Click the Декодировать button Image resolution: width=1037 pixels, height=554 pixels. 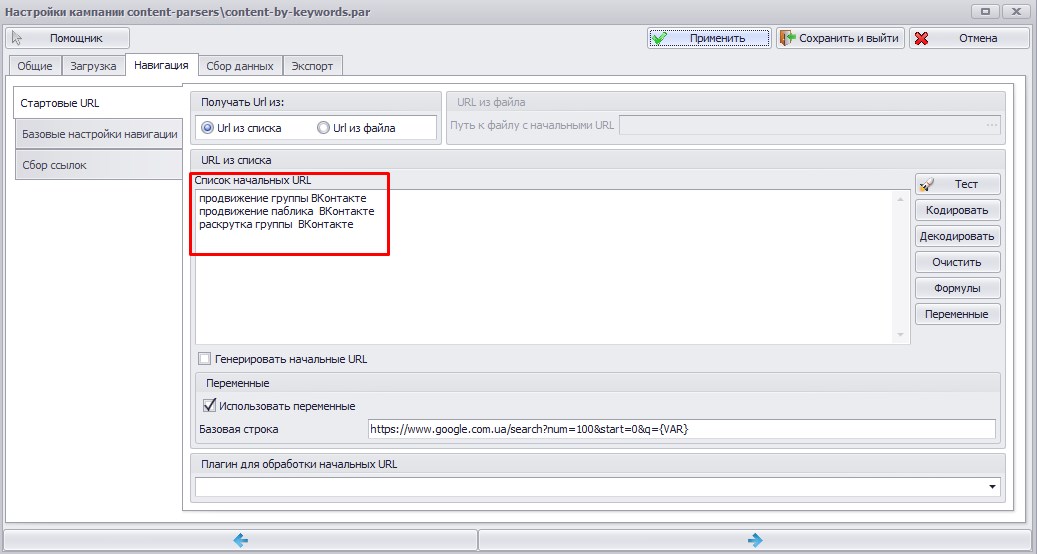point(957,236)
